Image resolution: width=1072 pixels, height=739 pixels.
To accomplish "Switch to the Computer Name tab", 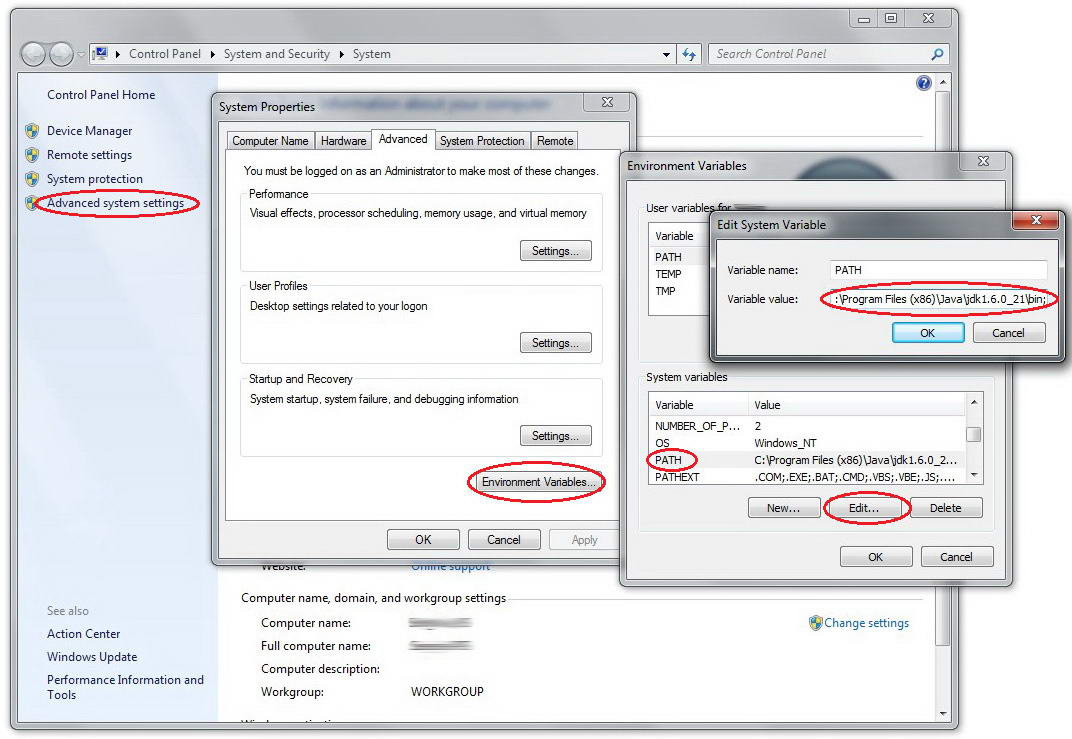I will (270, 141).
